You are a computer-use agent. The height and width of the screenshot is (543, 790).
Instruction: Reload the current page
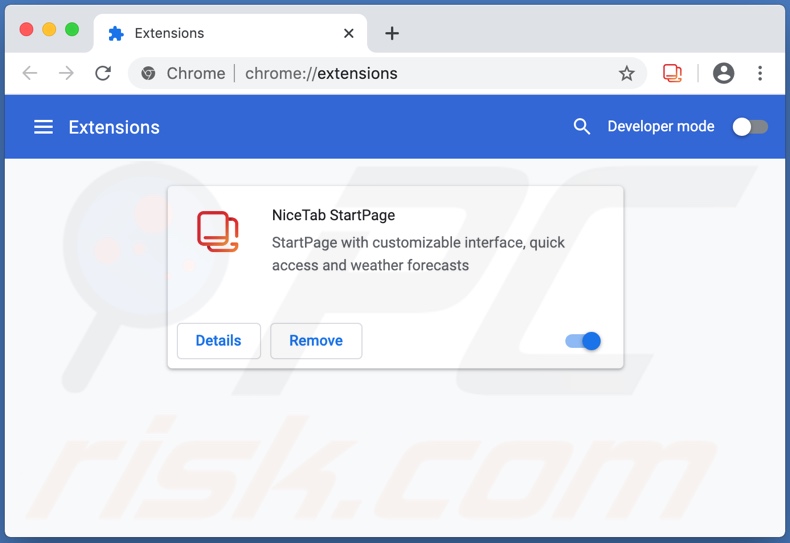point(103,74)
